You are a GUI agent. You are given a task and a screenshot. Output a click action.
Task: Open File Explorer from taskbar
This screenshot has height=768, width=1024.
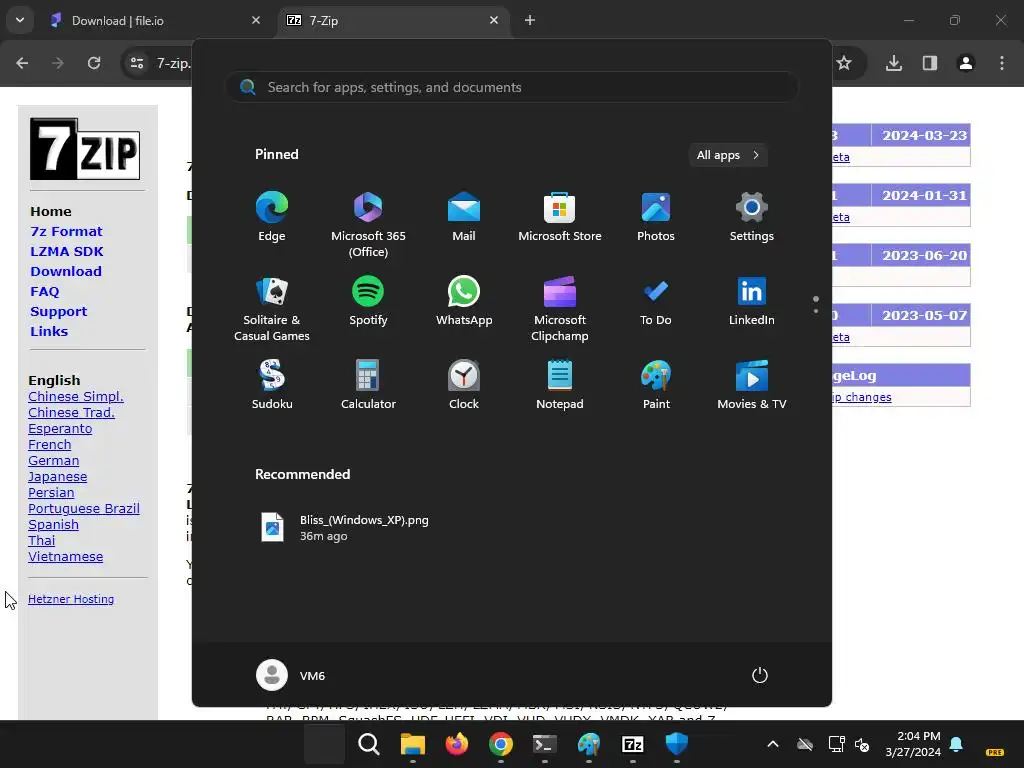(x=413, y=744)
